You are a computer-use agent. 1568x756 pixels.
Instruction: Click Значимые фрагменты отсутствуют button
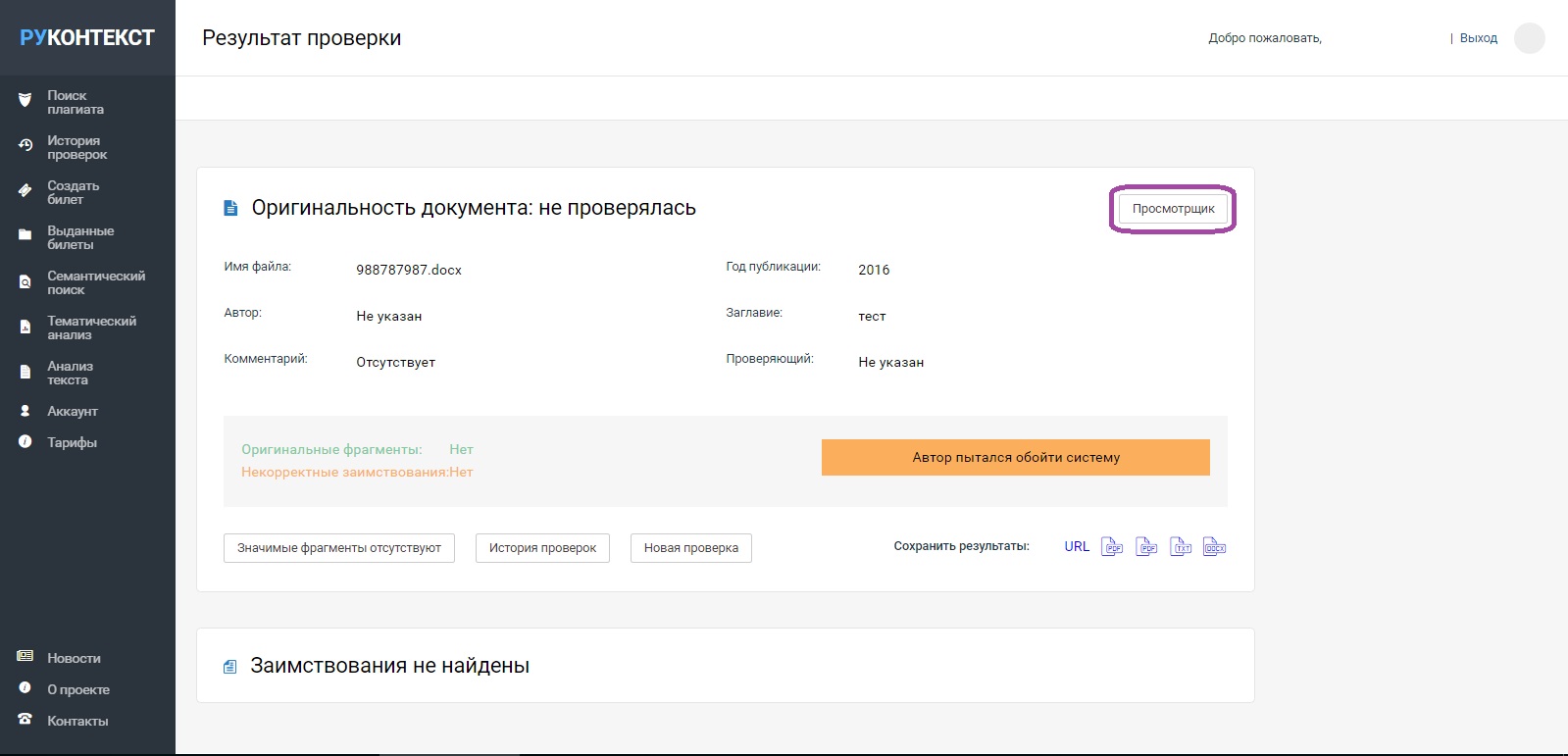coord(339,548)
